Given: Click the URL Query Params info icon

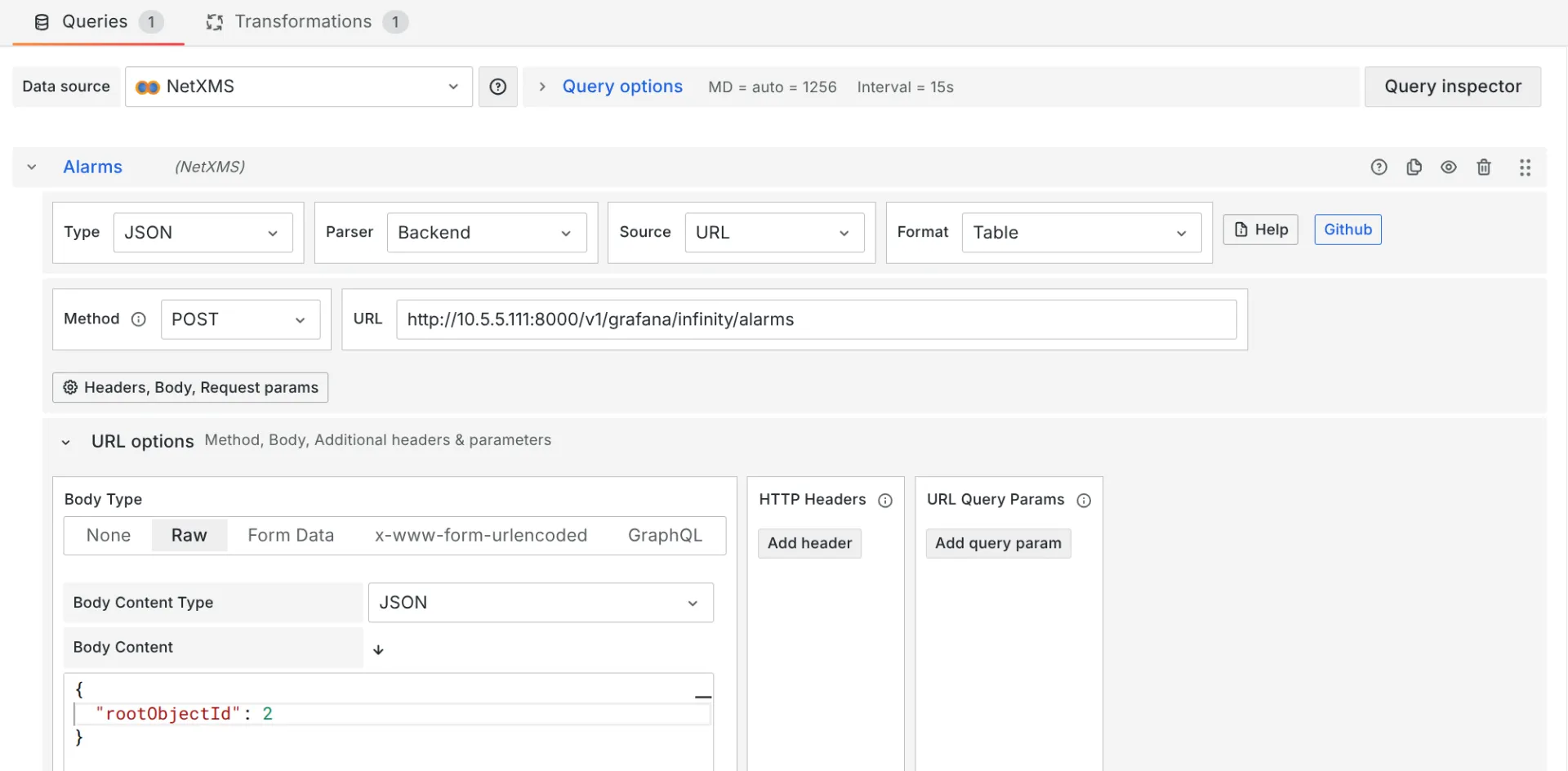Looking at the screenshot, I should coord(1085,500).
